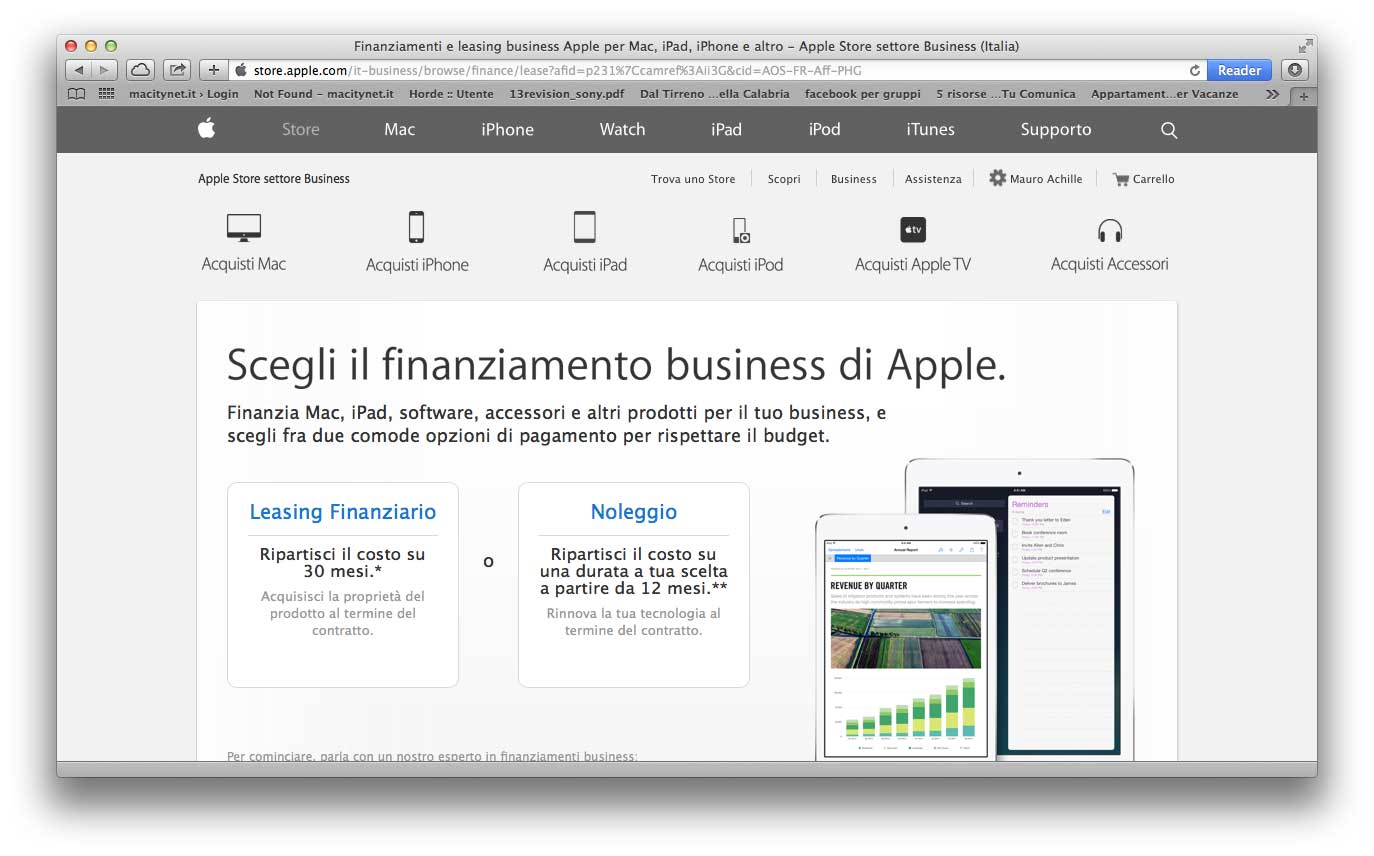Open the 'Appartament...er Vacanze' bookmark
This screenshot has width=1374, height=856.
point(1165,94)
